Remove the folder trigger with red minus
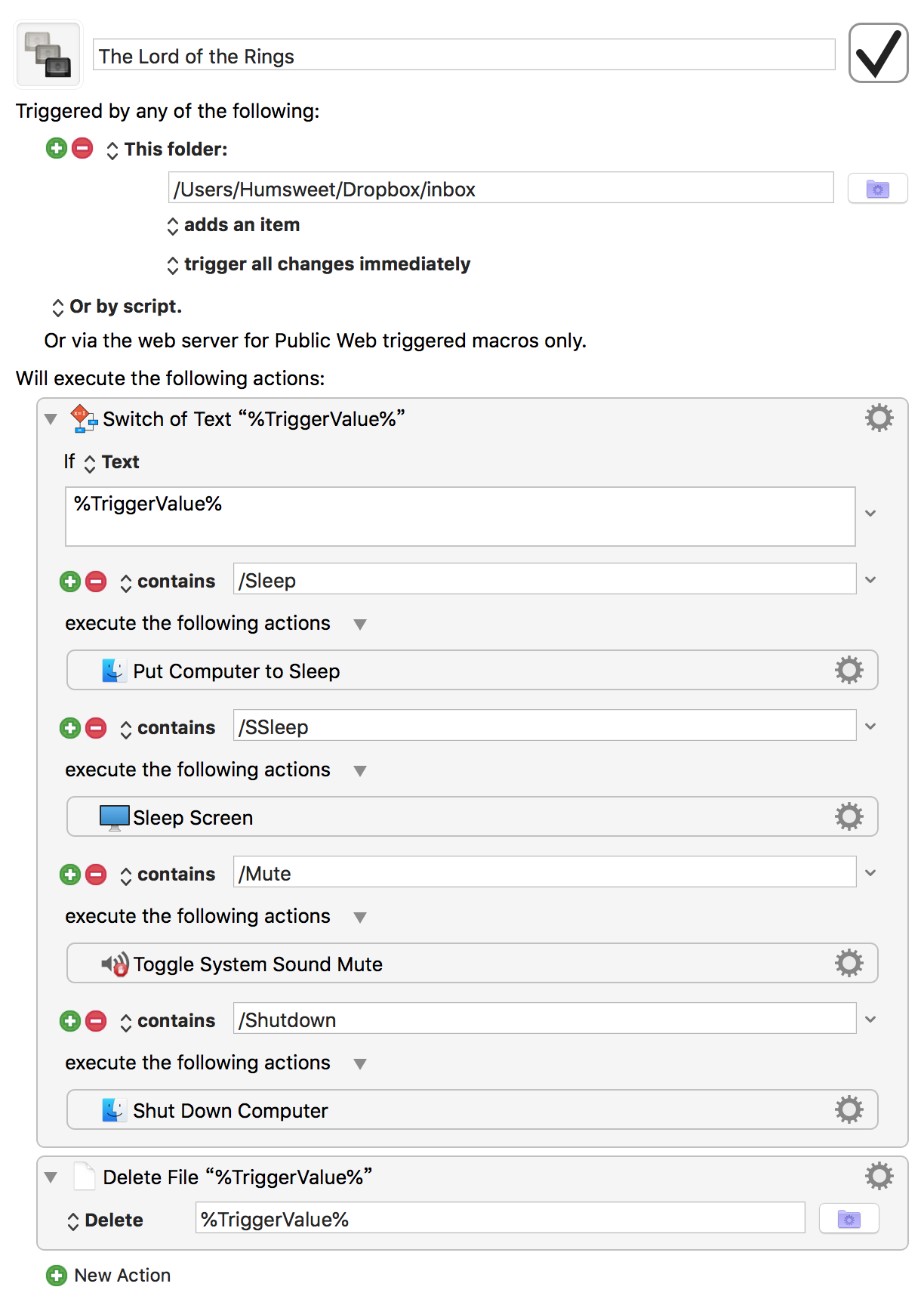This screenshot has width=924, height=1302. pyautogui.click(x=82, y=148)
